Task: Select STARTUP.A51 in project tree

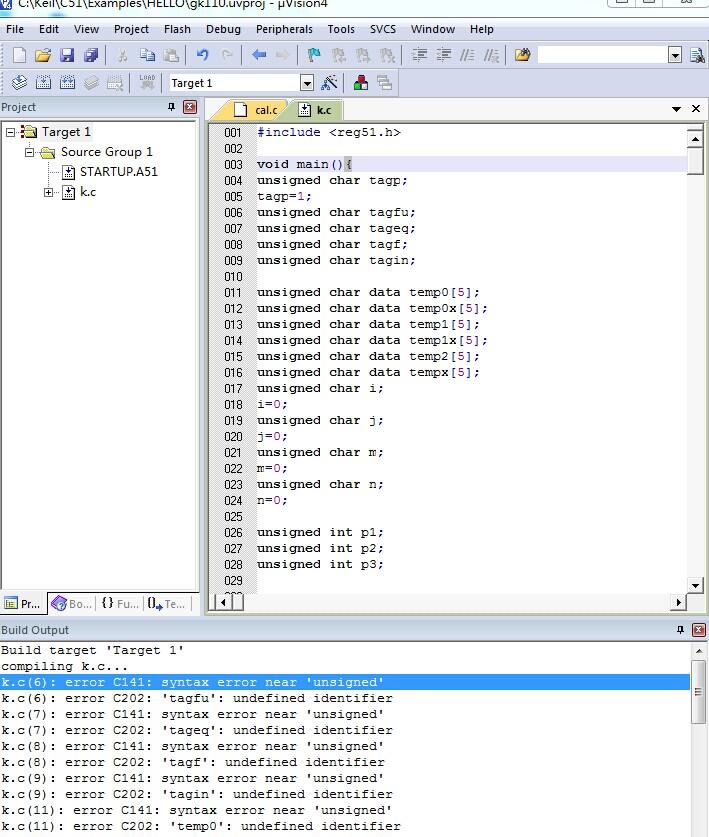Action: coord(119,172)
